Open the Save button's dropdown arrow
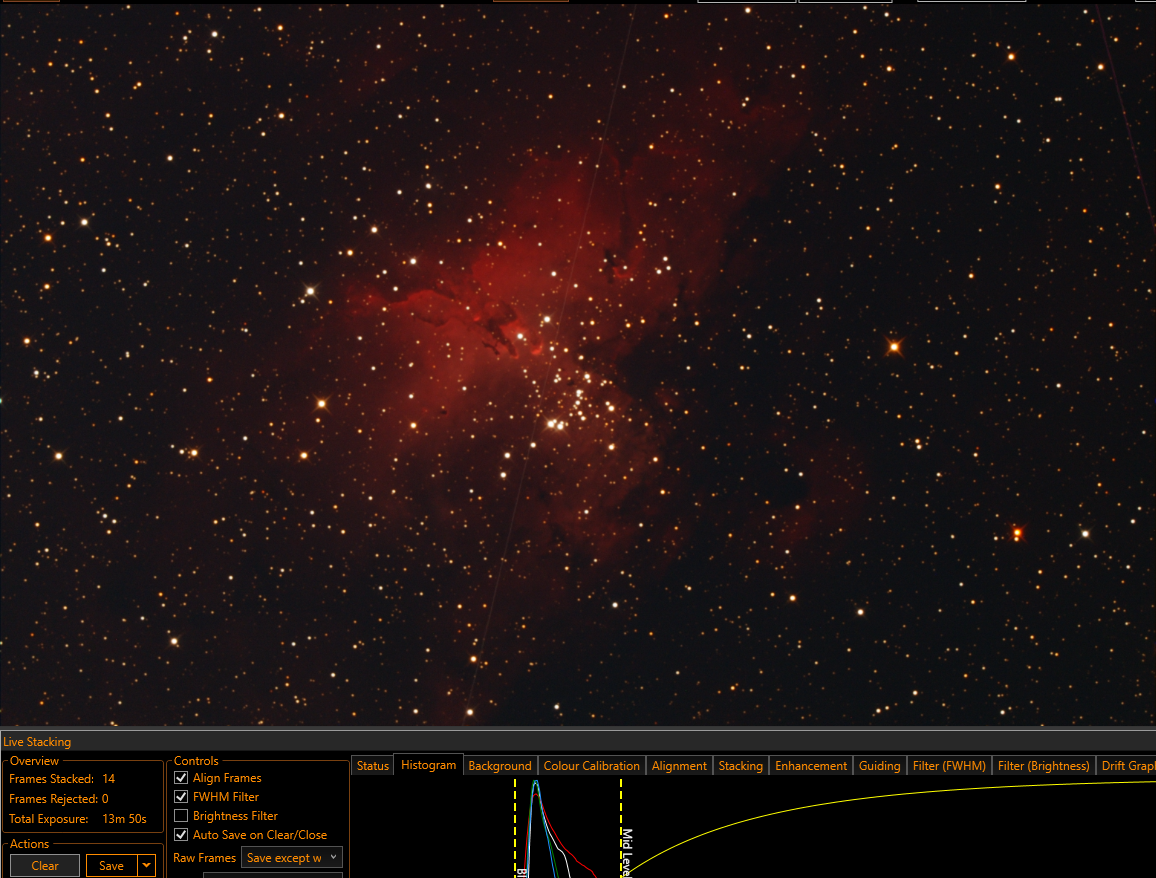 tap(147, 865)
